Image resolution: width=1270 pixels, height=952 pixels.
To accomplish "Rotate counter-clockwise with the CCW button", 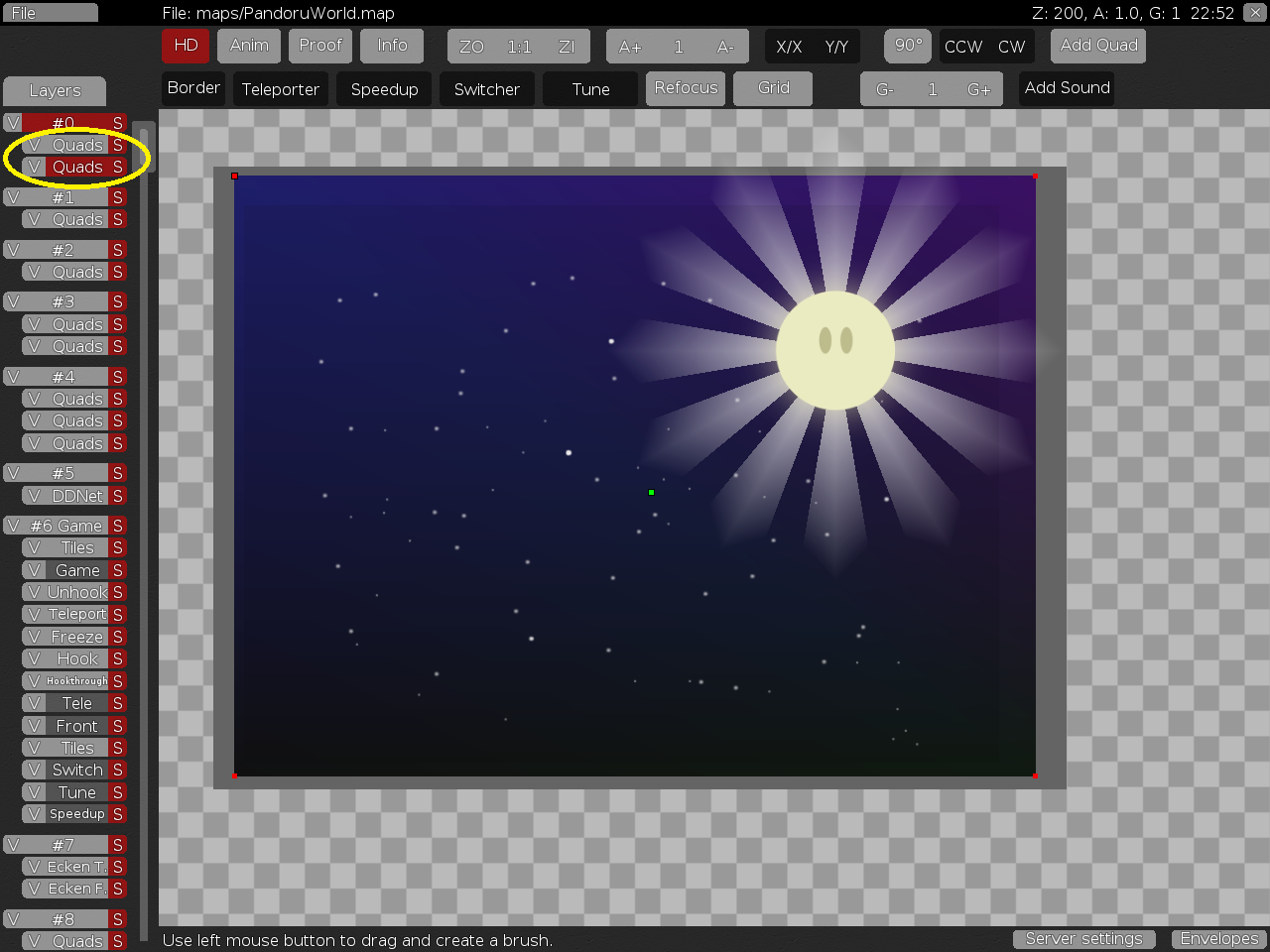I will pos(963,47).
